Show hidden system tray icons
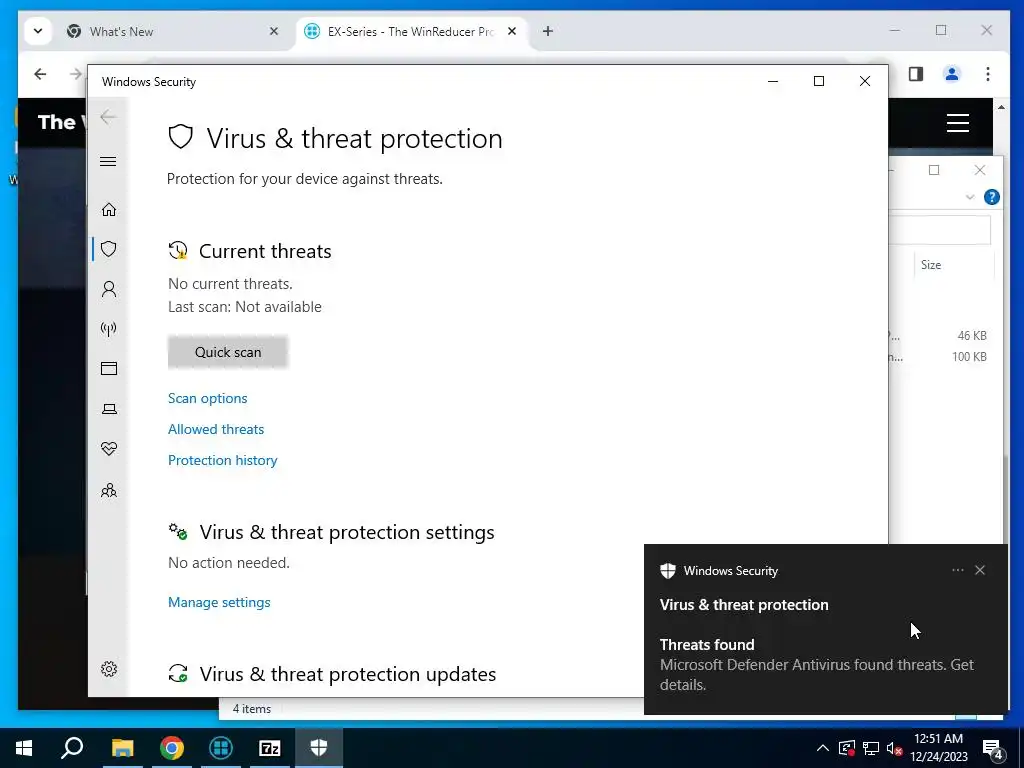 point(823,748)
